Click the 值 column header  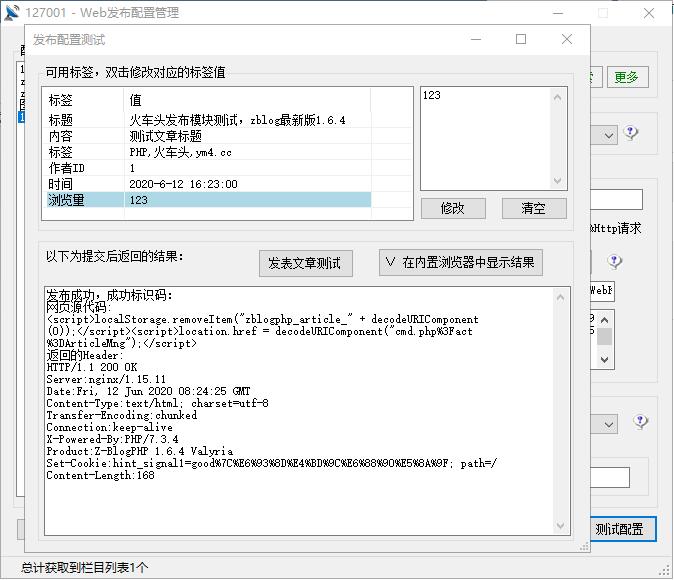247,100
